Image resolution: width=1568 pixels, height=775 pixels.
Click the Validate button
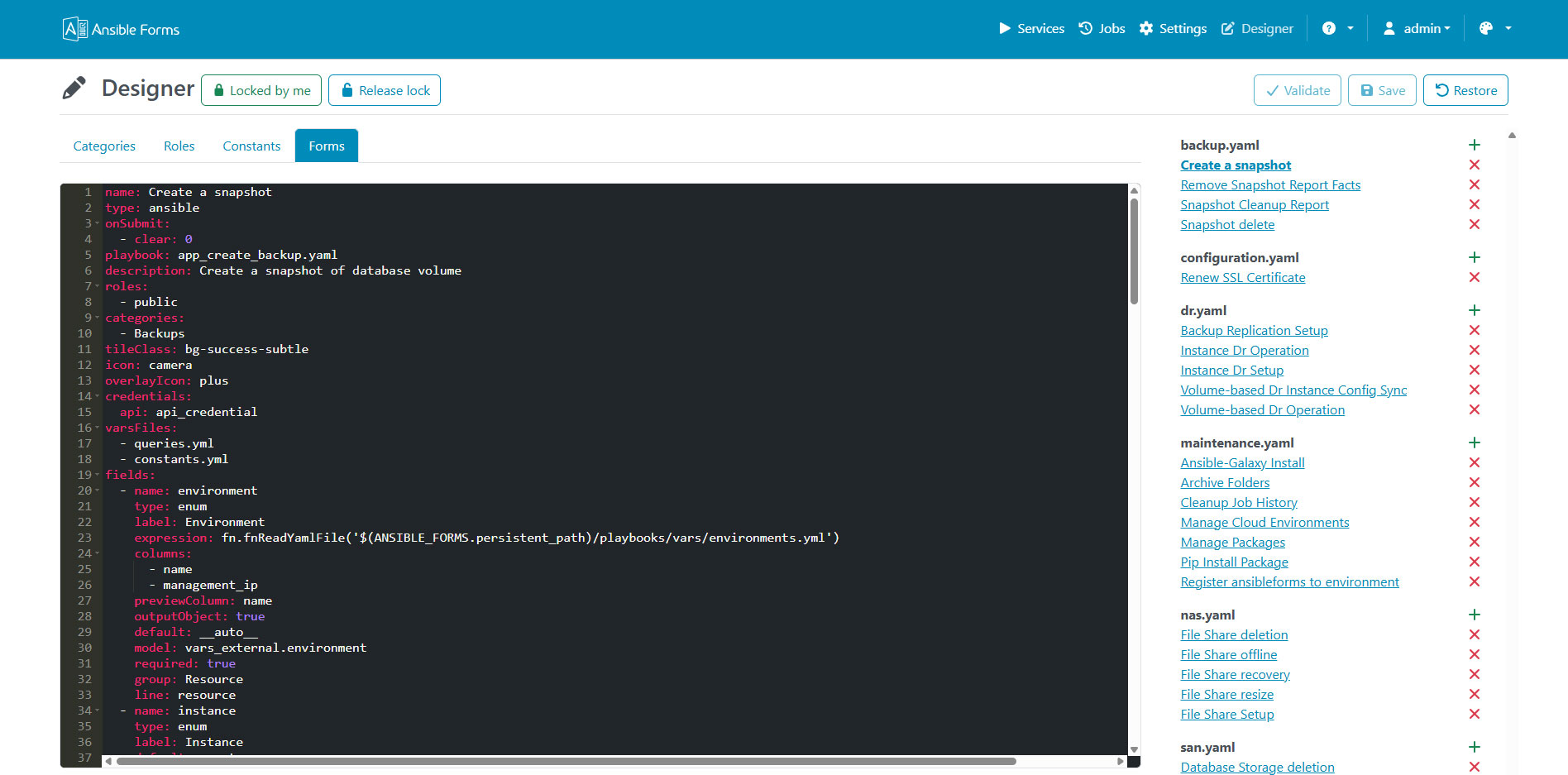click(x=1297, y=89)
